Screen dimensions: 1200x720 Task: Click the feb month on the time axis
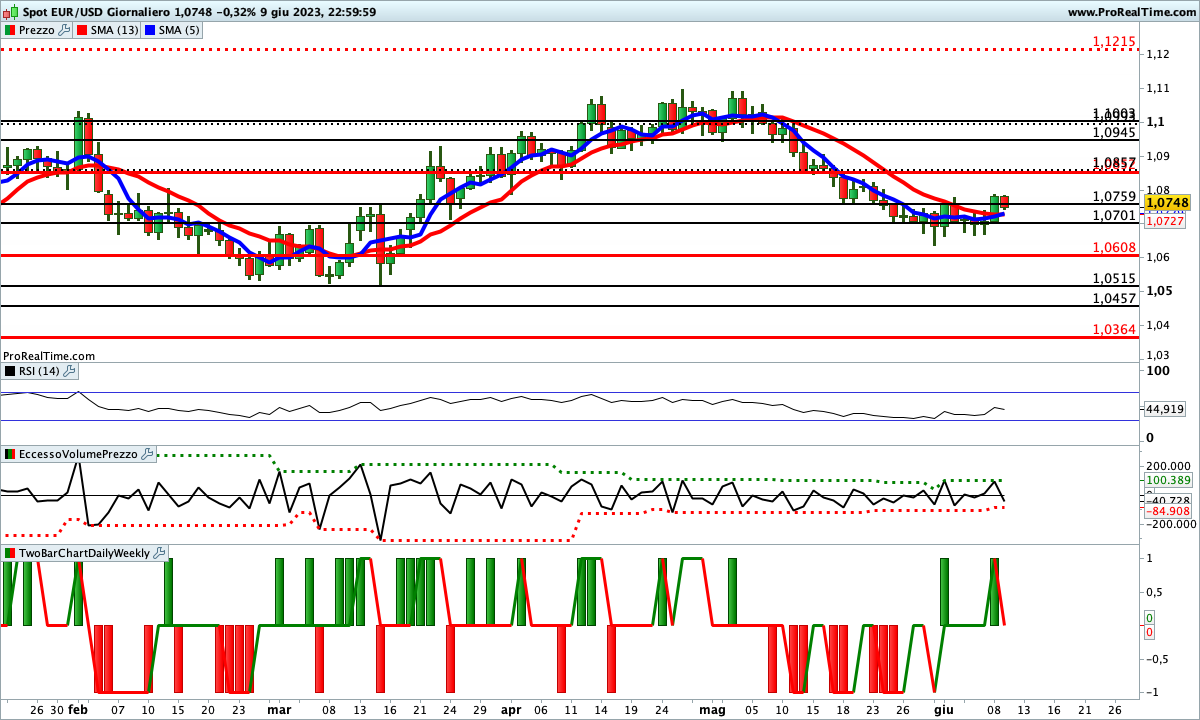79,709
